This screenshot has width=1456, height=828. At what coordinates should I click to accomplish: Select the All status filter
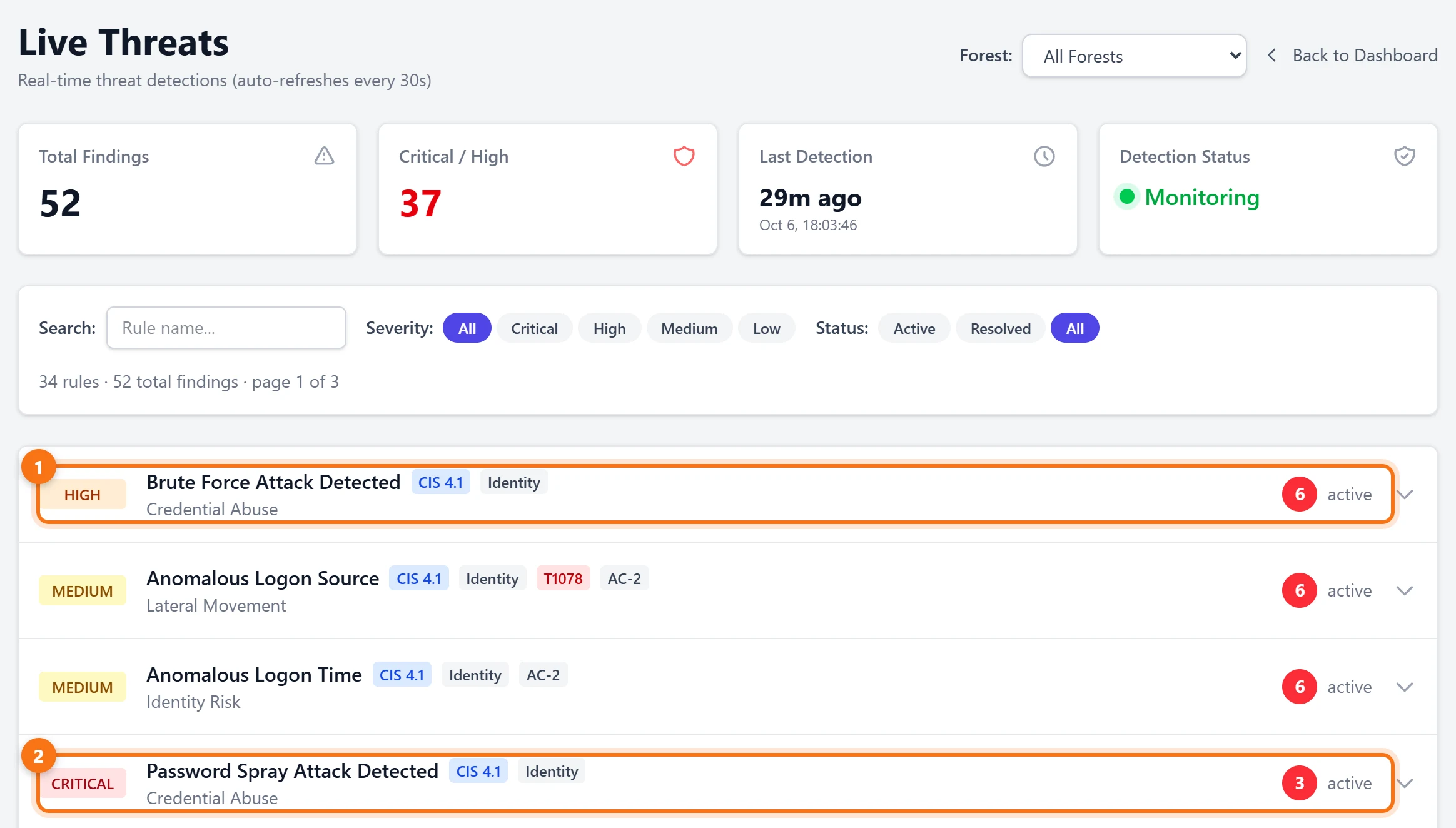click(x=1074, y=328)
